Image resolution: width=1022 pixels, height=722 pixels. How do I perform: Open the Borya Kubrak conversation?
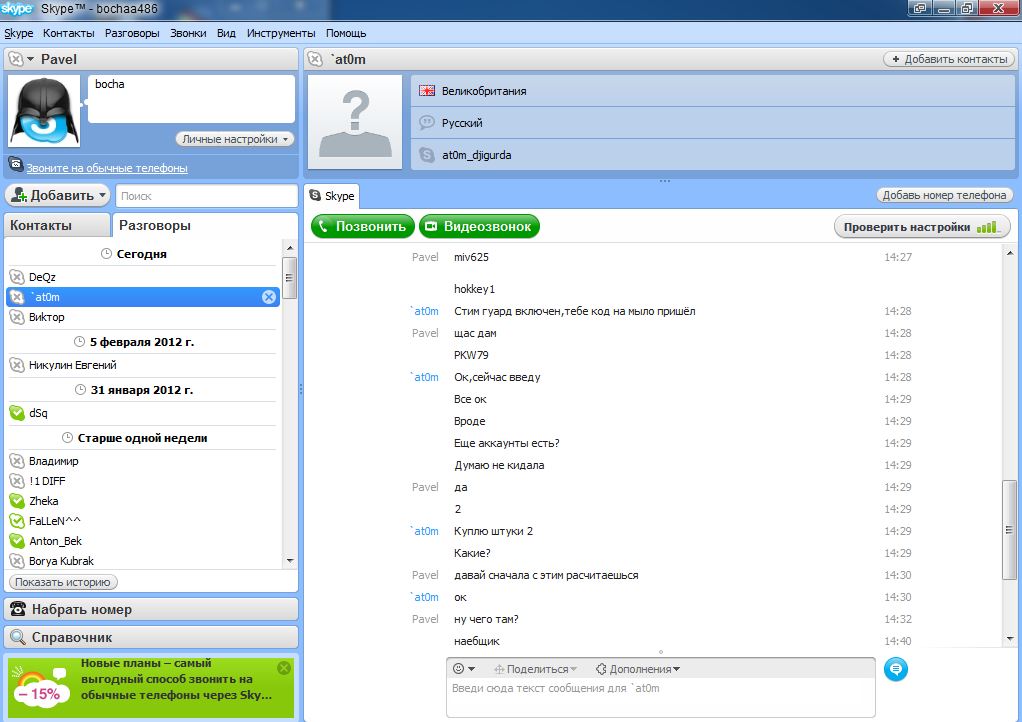click(x=143, y=561)
